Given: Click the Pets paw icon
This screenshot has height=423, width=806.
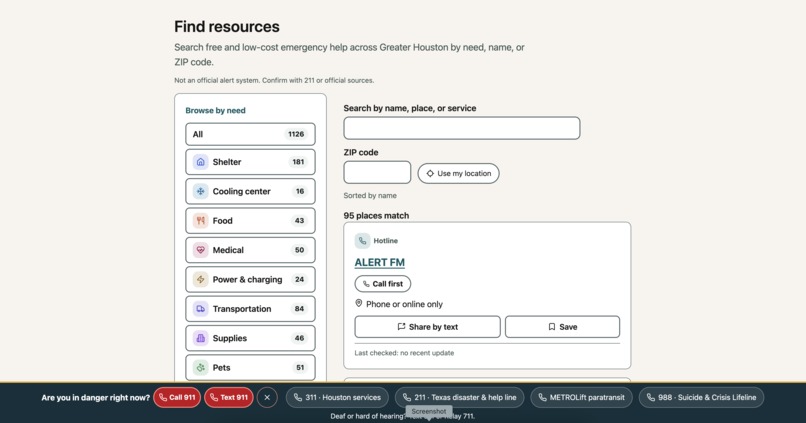Looking at the screenshot, I should [x=200, y=367].
